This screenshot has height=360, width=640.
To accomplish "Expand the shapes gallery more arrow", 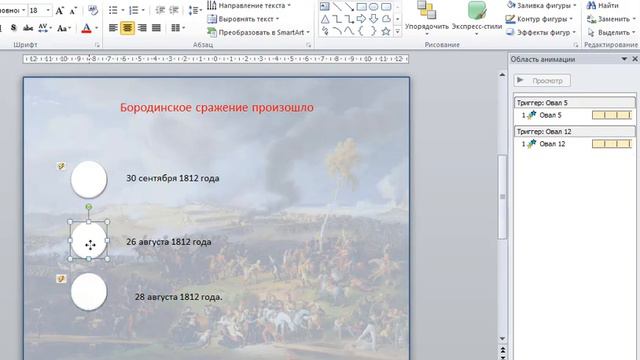I will [x=398, y=31].
